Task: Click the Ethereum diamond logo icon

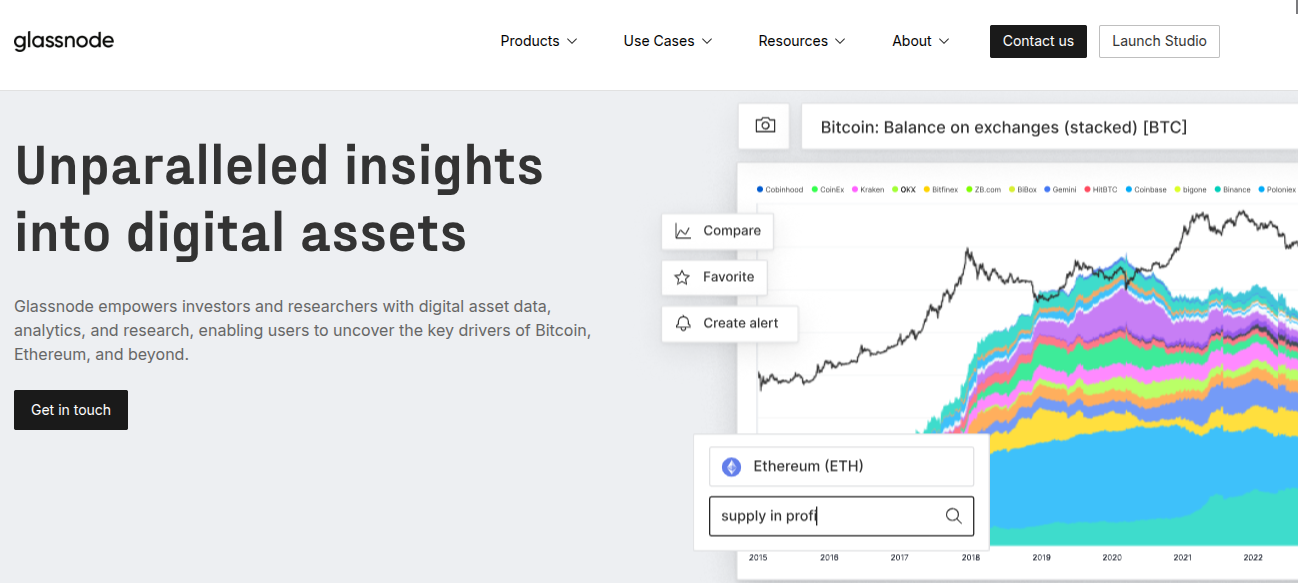Action: pos(732,467)
